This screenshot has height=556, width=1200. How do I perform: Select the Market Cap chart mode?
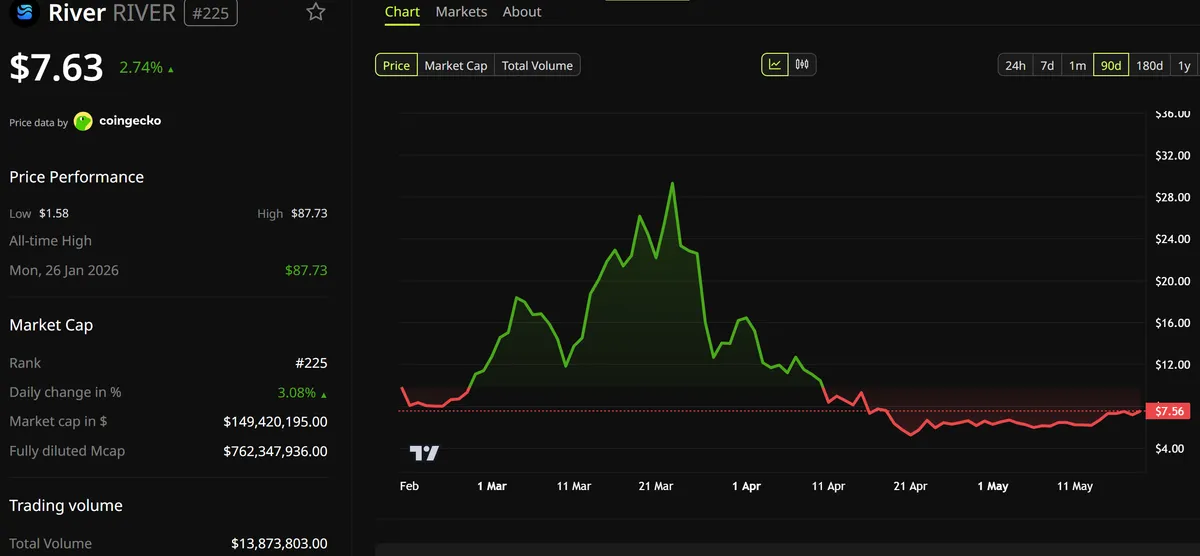pos(456,65)
